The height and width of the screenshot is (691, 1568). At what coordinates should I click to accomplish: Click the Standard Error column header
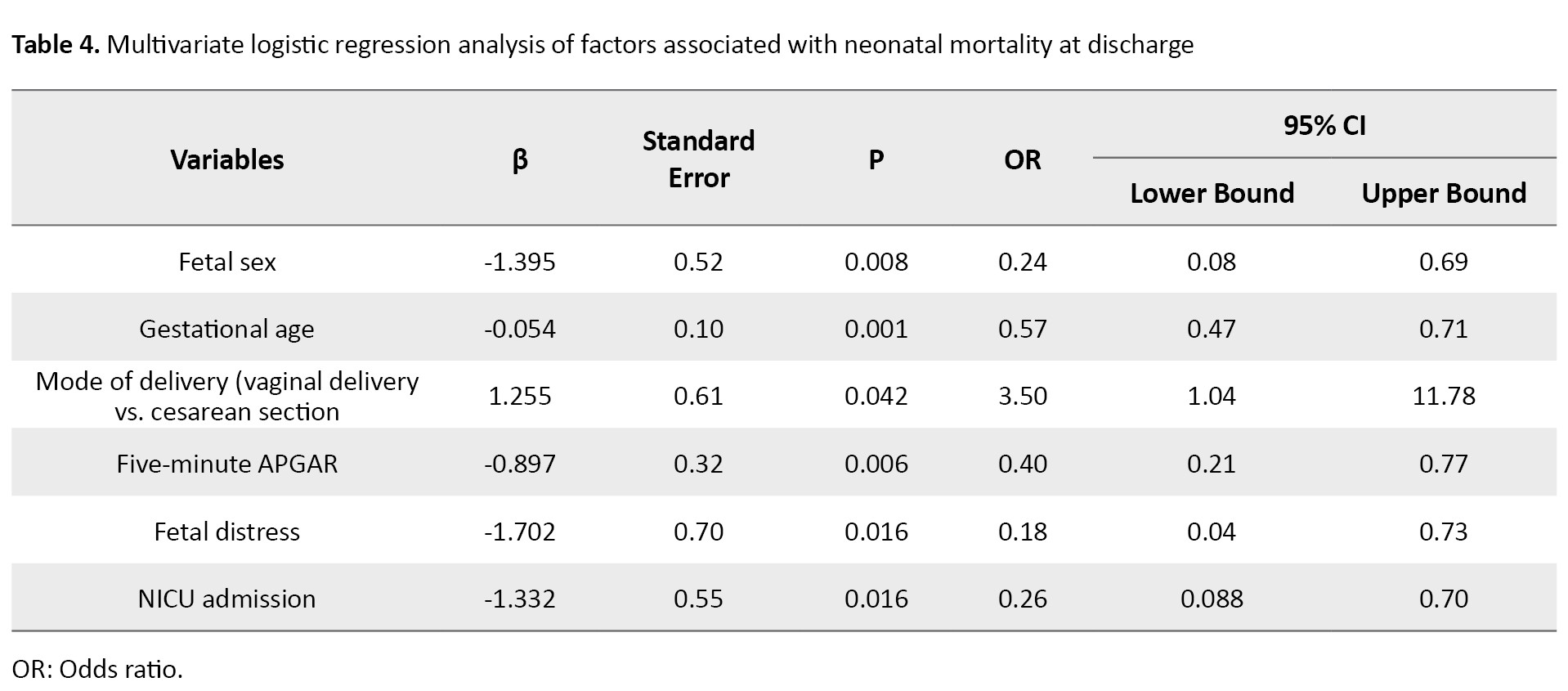pos(698,159)
